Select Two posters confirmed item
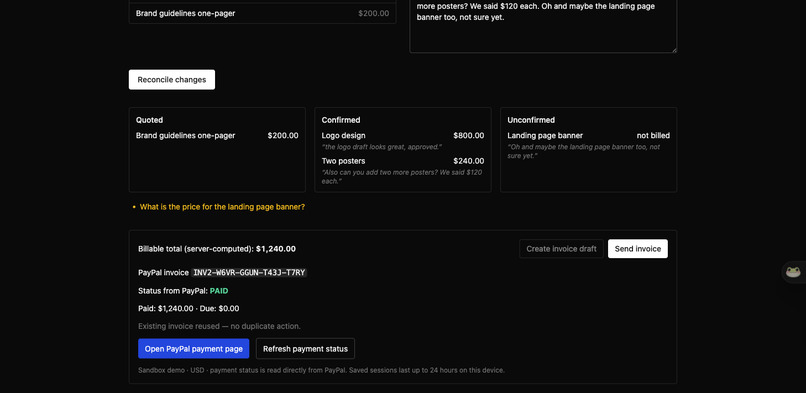This screenshot has width=806, height=393. (343, 161)
